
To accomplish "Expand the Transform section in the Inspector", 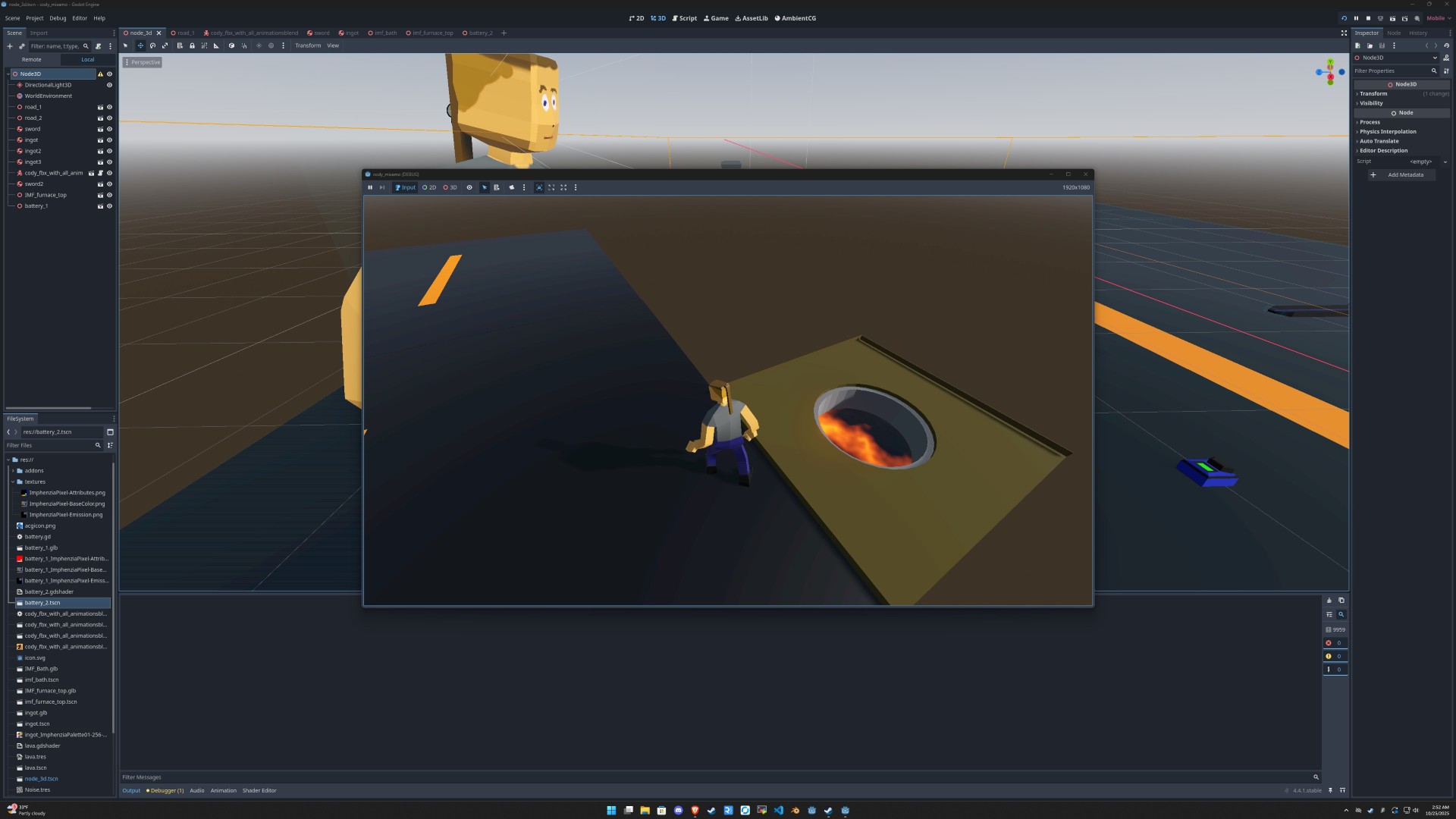I will point(1373,93).
